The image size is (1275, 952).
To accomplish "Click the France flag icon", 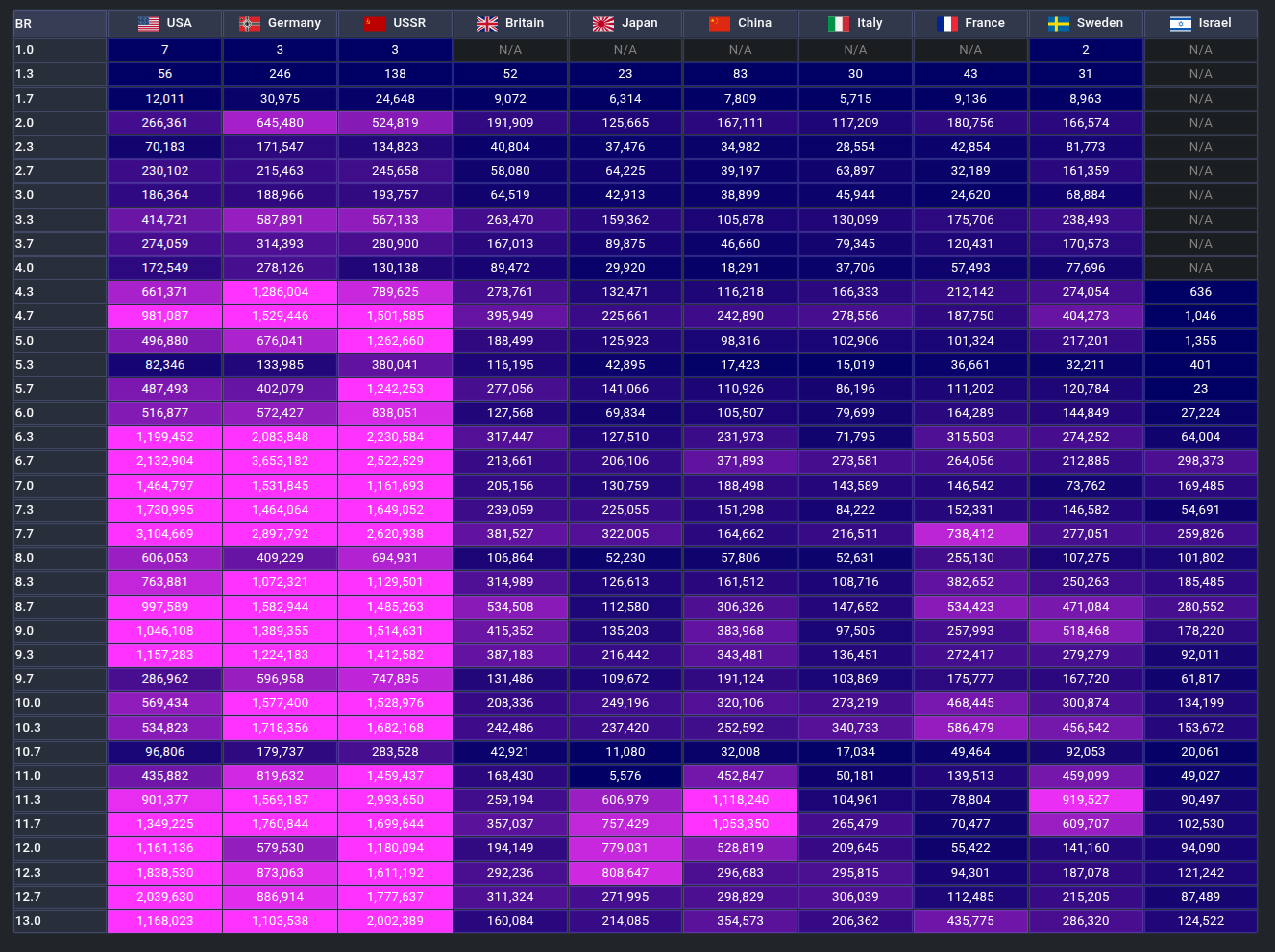I will click(x=947, y=23).
